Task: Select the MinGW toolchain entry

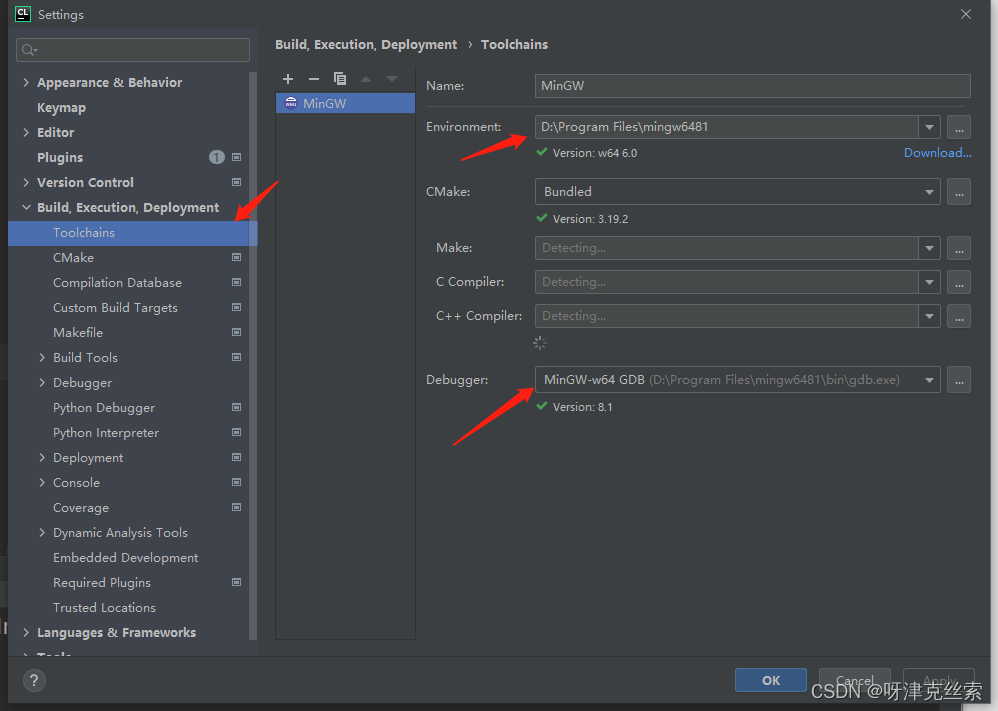Action: tap(345, 103)
